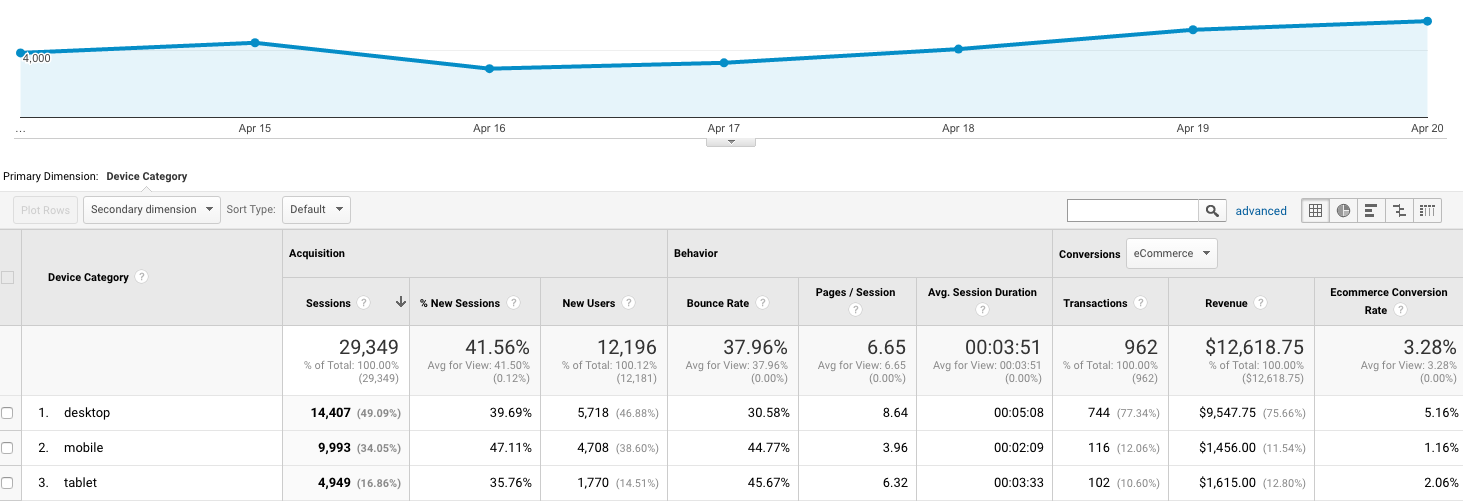Switch to the pie chart percentage view

[1343, 210]
